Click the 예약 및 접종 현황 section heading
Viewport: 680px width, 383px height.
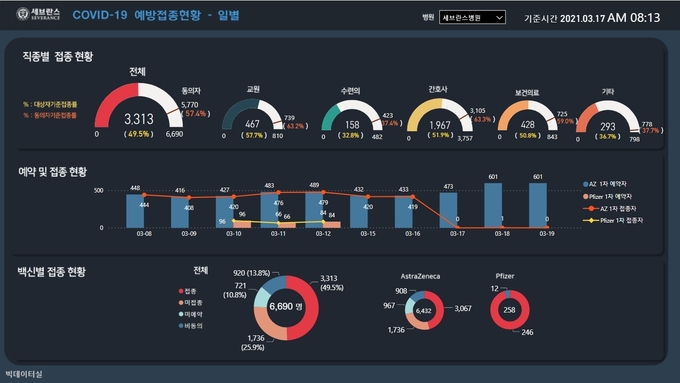[52, 172]
